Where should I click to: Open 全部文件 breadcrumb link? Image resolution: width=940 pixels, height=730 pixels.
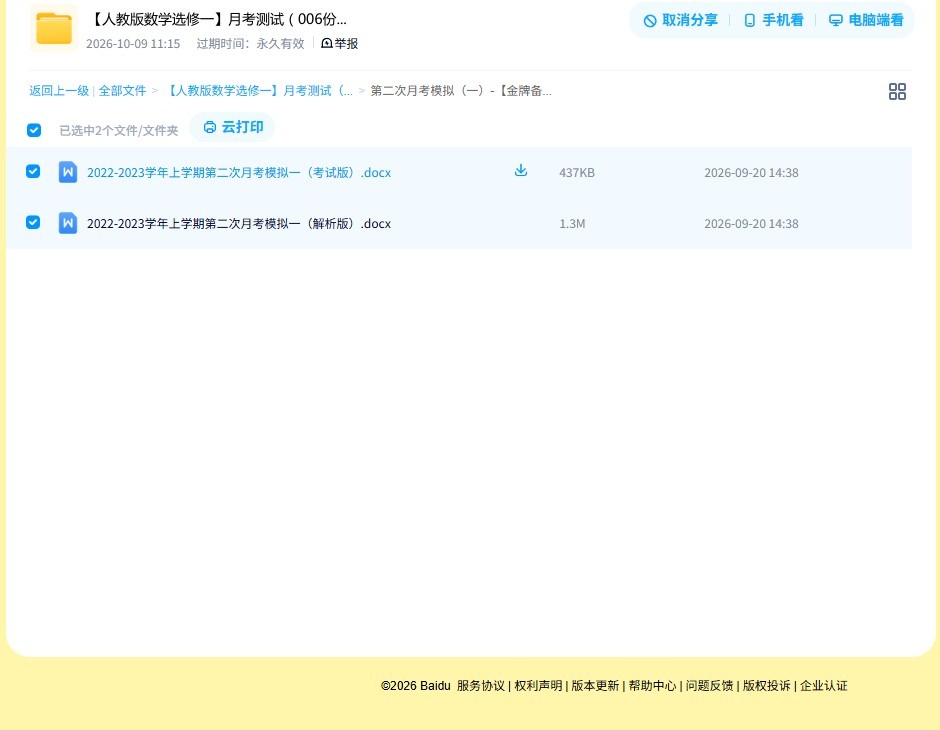pyautogui.click(x=122, y=91)
